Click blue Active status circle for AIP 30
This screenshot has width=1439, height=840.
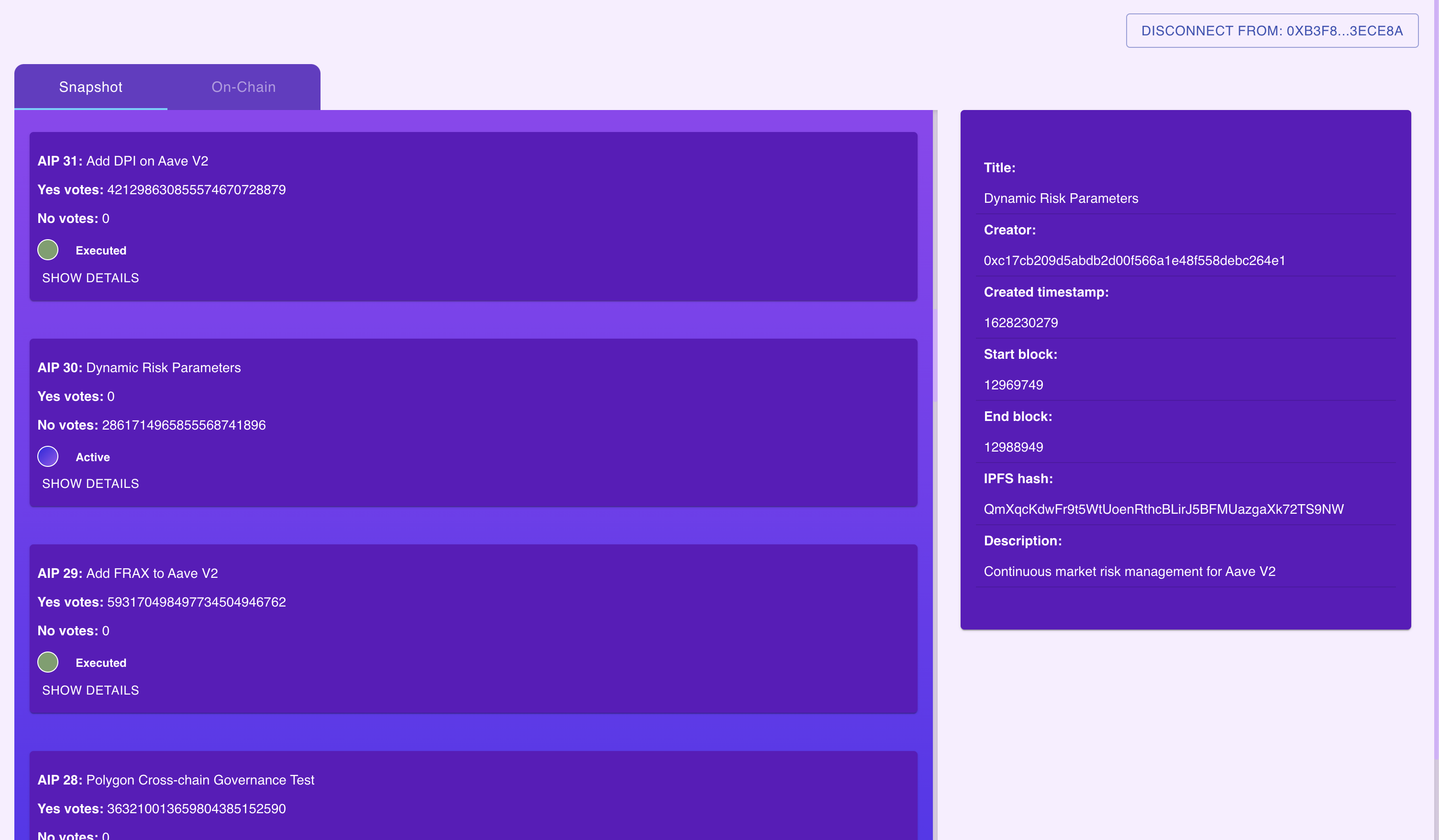48,456
